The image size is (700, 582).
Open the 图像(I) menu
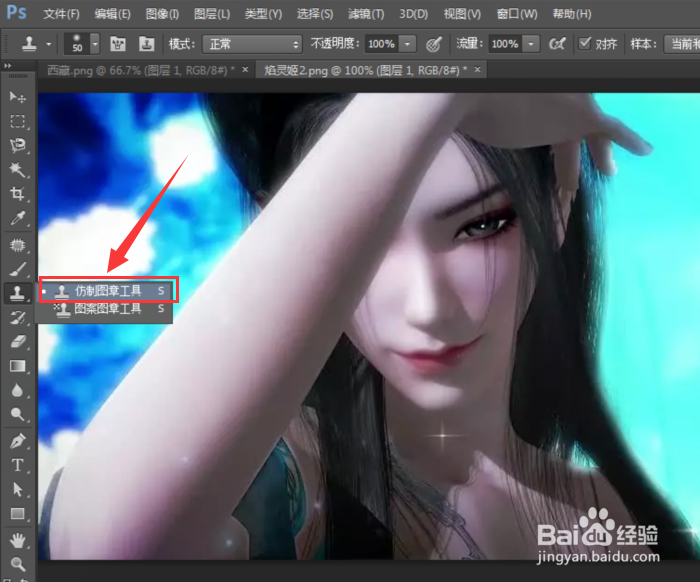(x=162, y=14)
